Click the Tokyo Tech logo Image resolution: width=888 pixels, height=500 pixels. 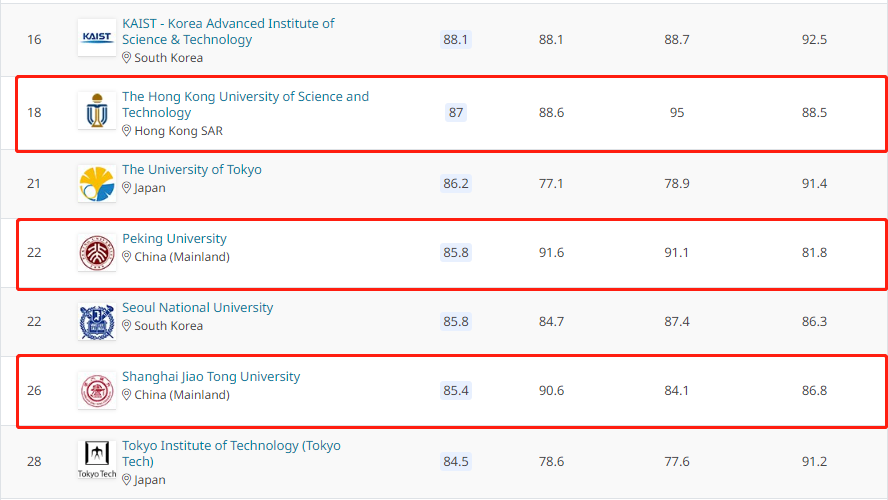click(97, 460)
